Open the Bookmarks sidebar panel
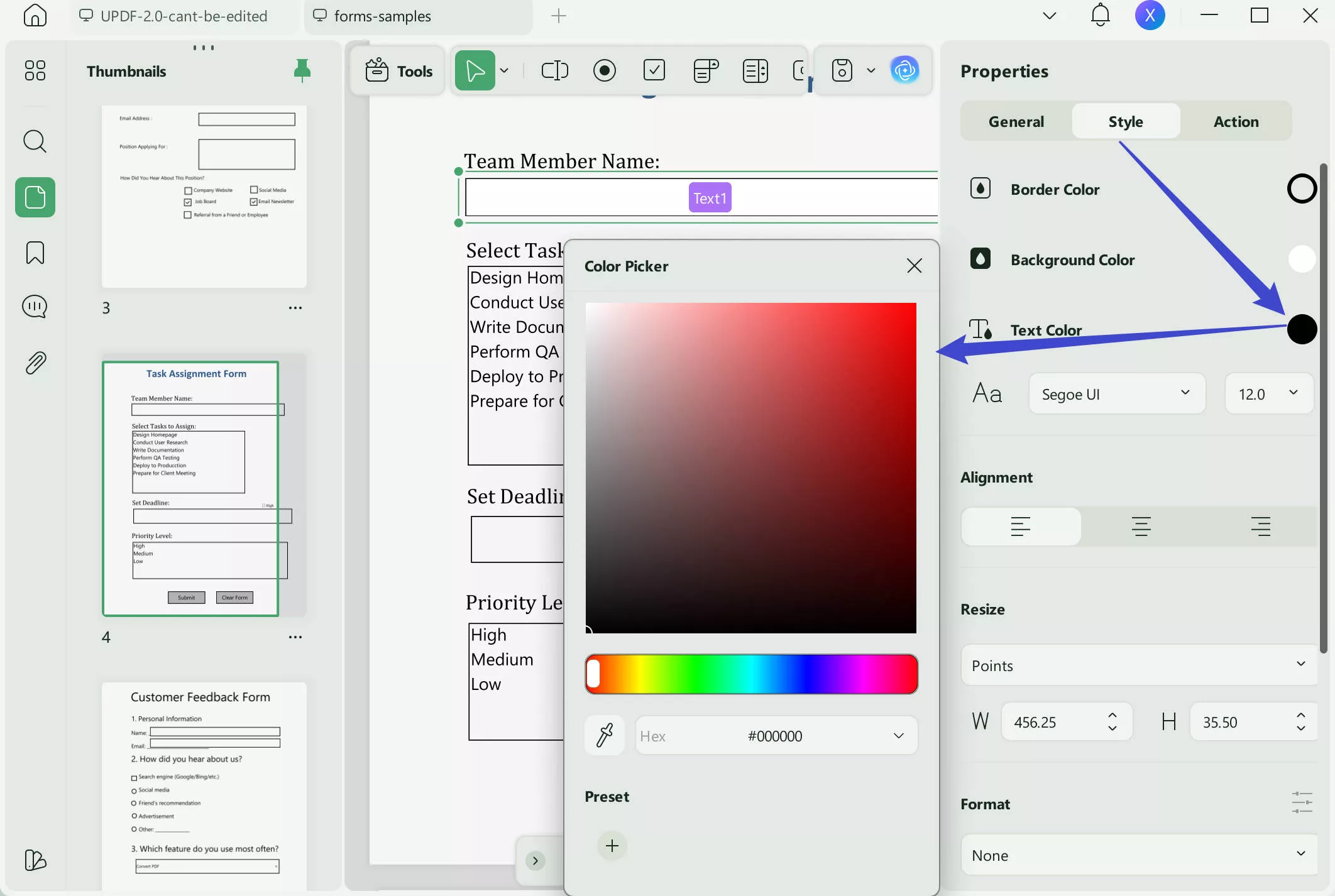The image size is (1335, 896). (x=35, y=253)
